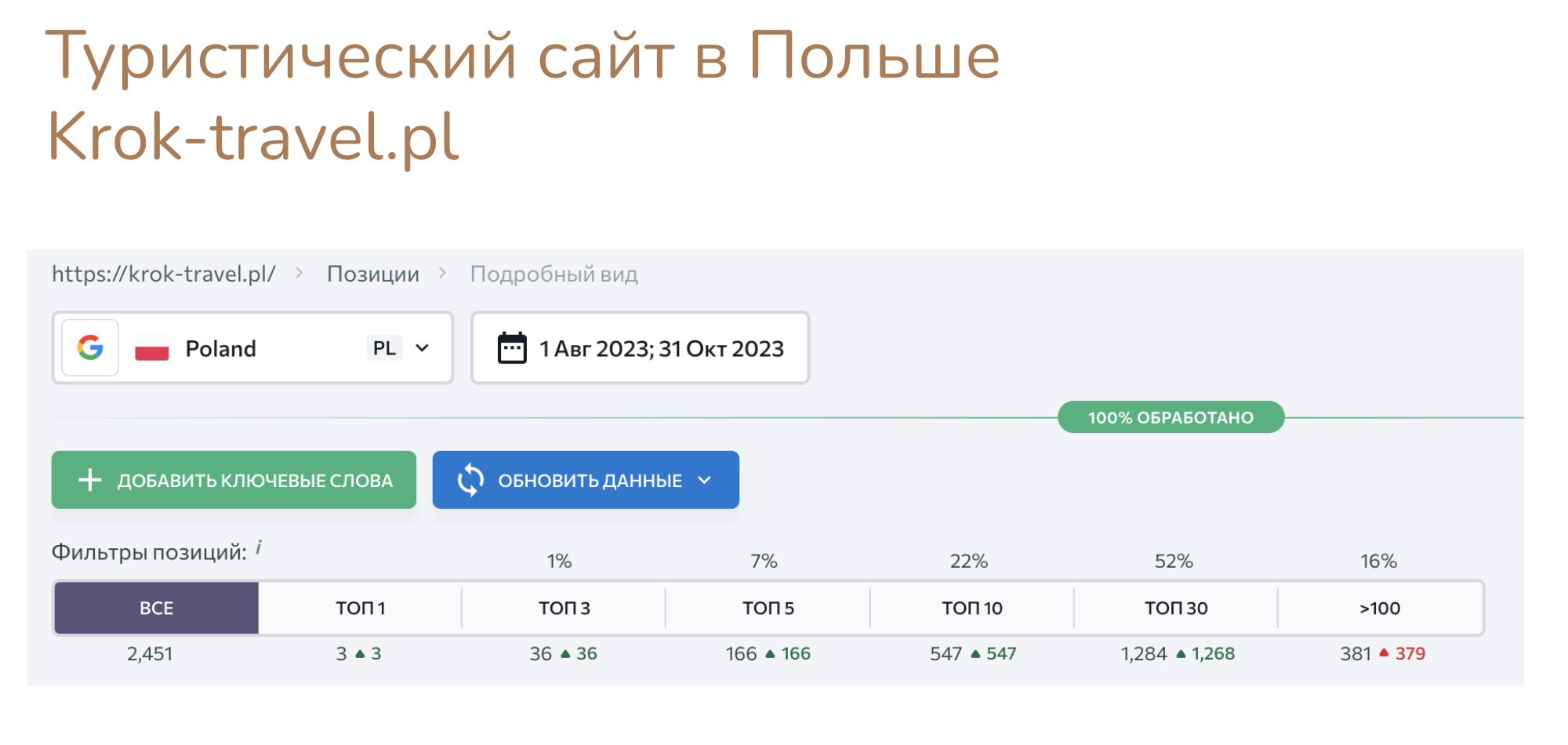
Task: Choose the >100 positions filter
Action: coord(1380,608)
